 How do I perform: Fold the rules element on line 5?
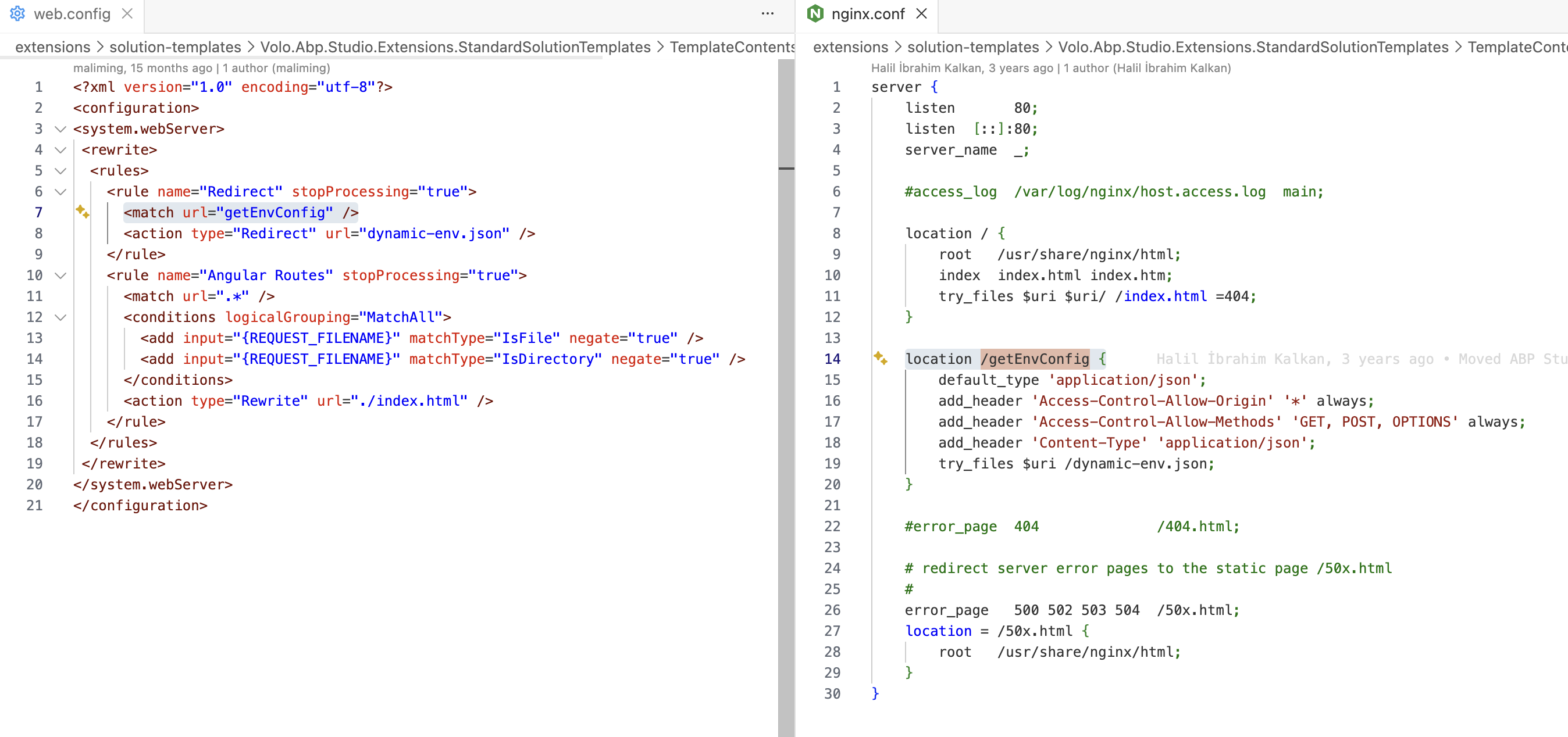coord(60,171)
